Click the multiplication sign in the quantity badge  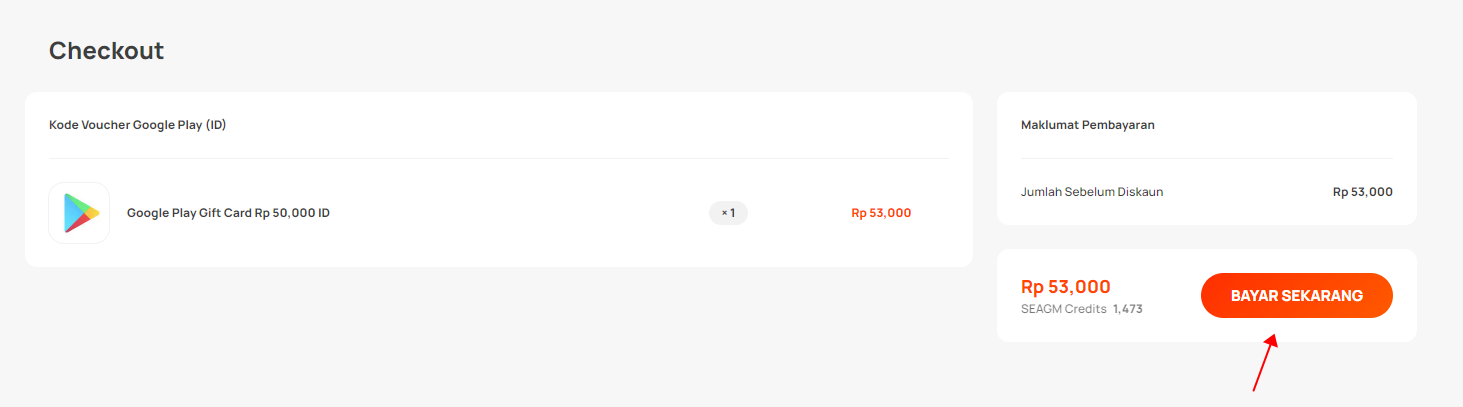tap(724, 213)
